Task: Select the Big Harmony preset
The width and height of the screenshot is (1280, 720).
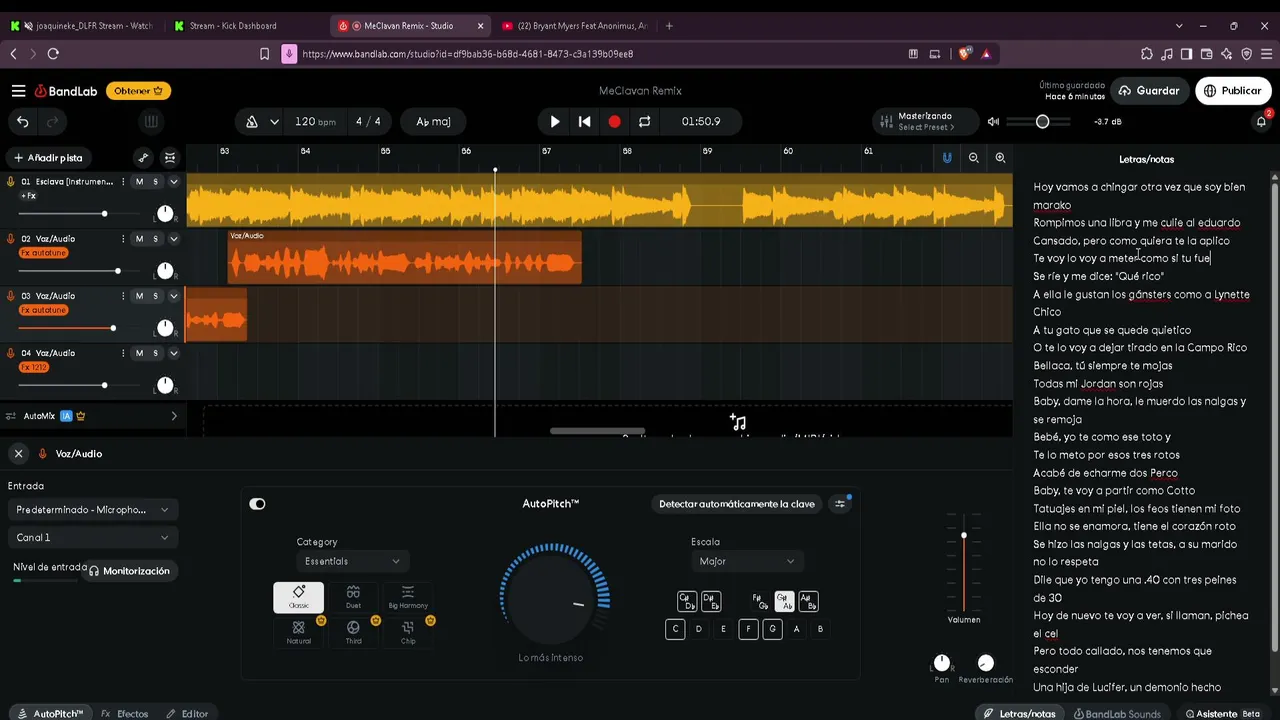Action: [408, 597]
